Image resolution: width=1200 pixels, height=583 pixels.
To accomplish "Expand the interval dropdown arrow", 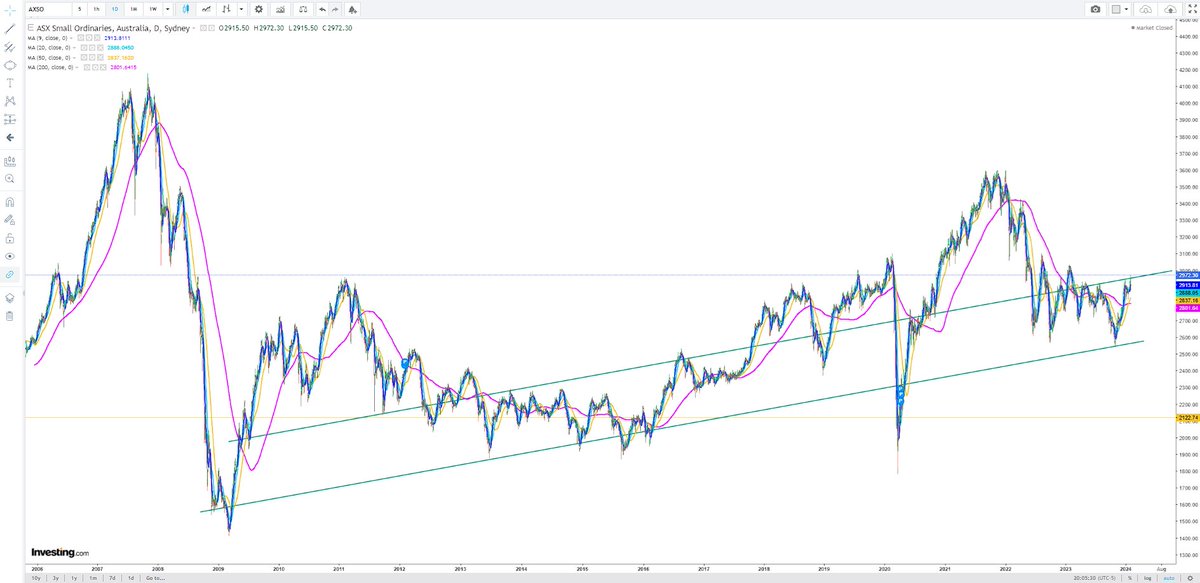I will [168, 9].
